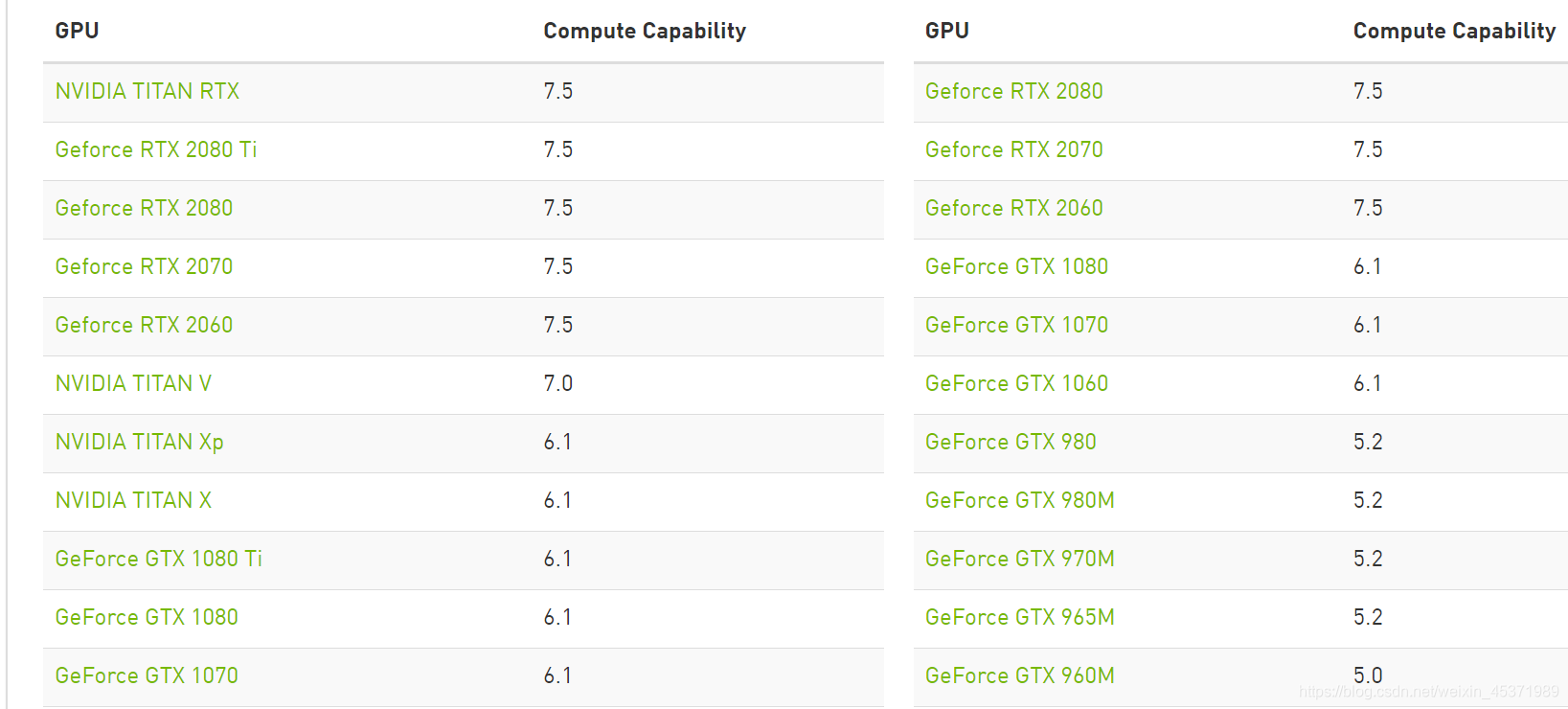This screenshot has height=709, width=1568.
Task: Open the GeForce GTX 1080 Ti link
Action: coord(159,559)
